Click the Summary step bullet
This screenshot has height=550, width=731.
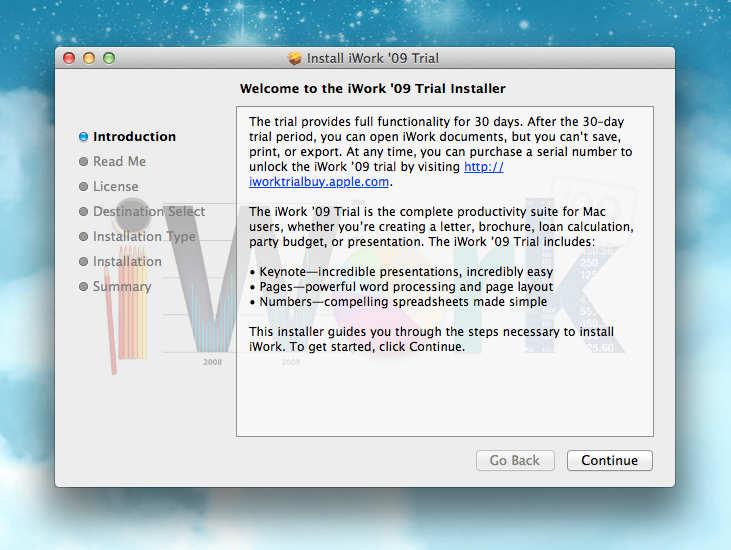(83, 286)
